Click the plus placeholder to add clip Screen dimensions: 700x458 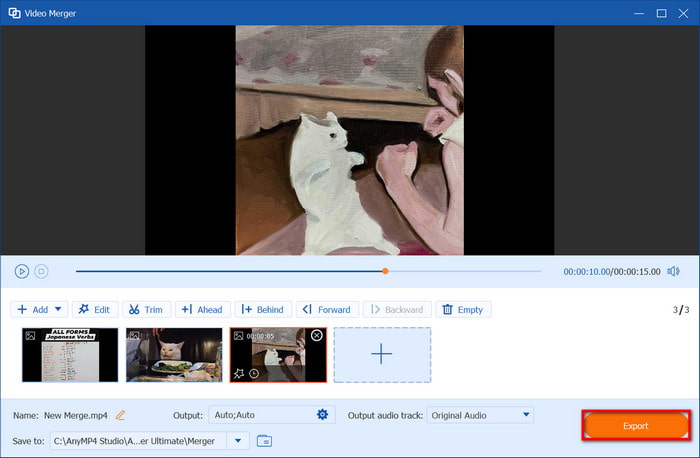(x=382, y=355)
